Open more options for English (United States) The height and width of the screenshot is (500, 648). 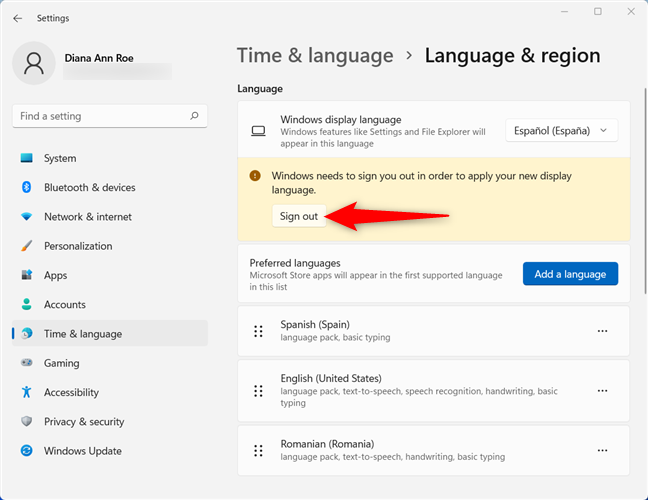(602, 391)
